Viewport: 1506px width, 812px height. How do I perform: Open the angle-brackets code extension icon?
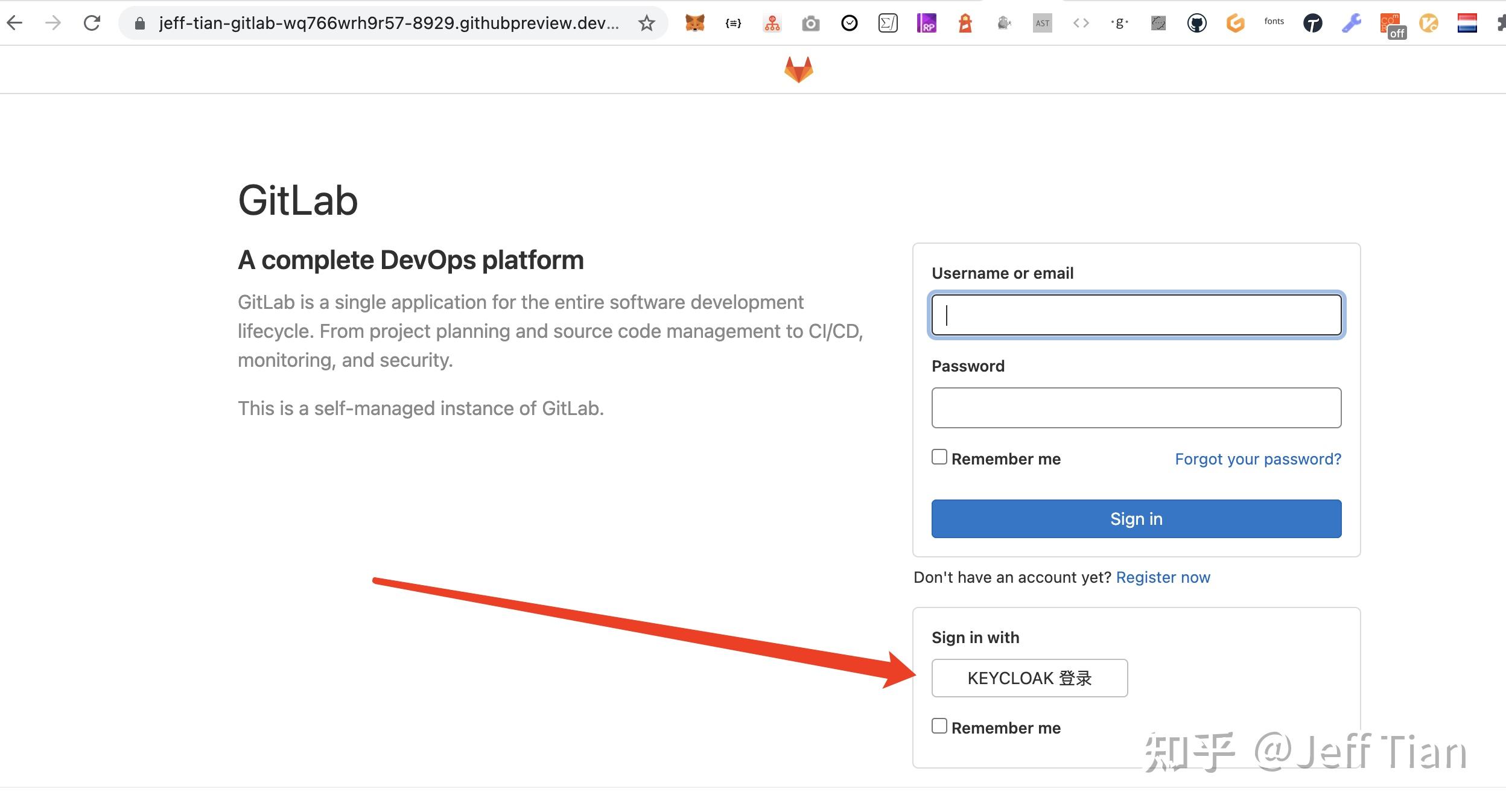pyautogui.click(x=1081, y=24)
